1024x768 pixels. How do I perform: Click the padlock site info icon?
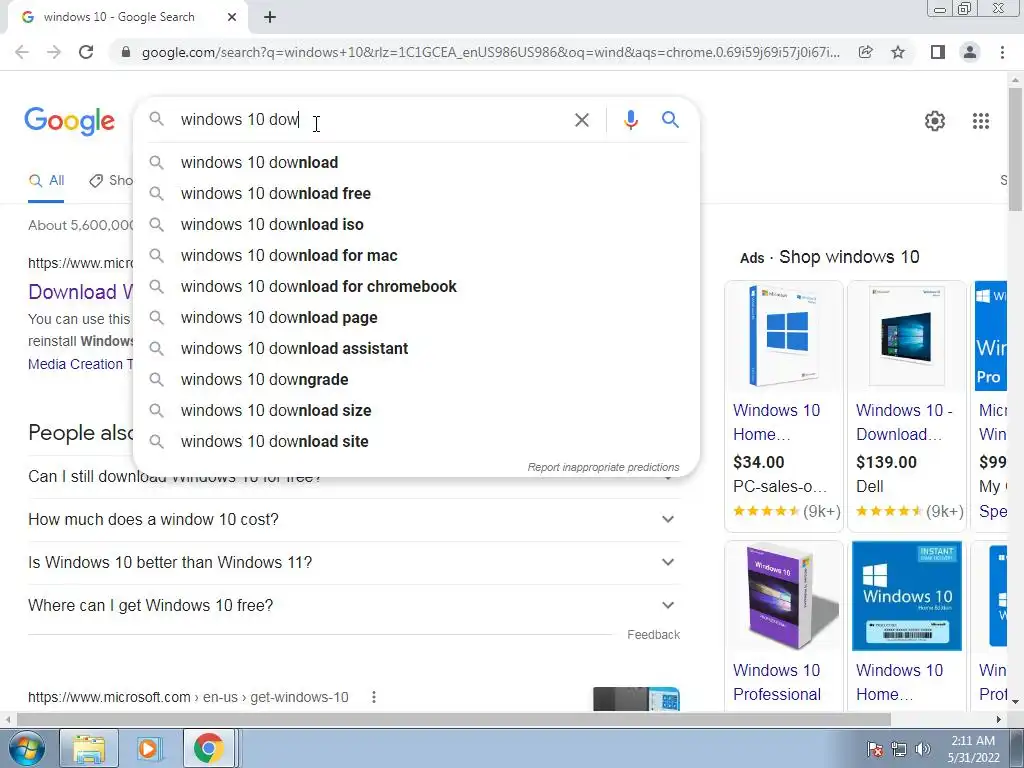click(126, 52)
